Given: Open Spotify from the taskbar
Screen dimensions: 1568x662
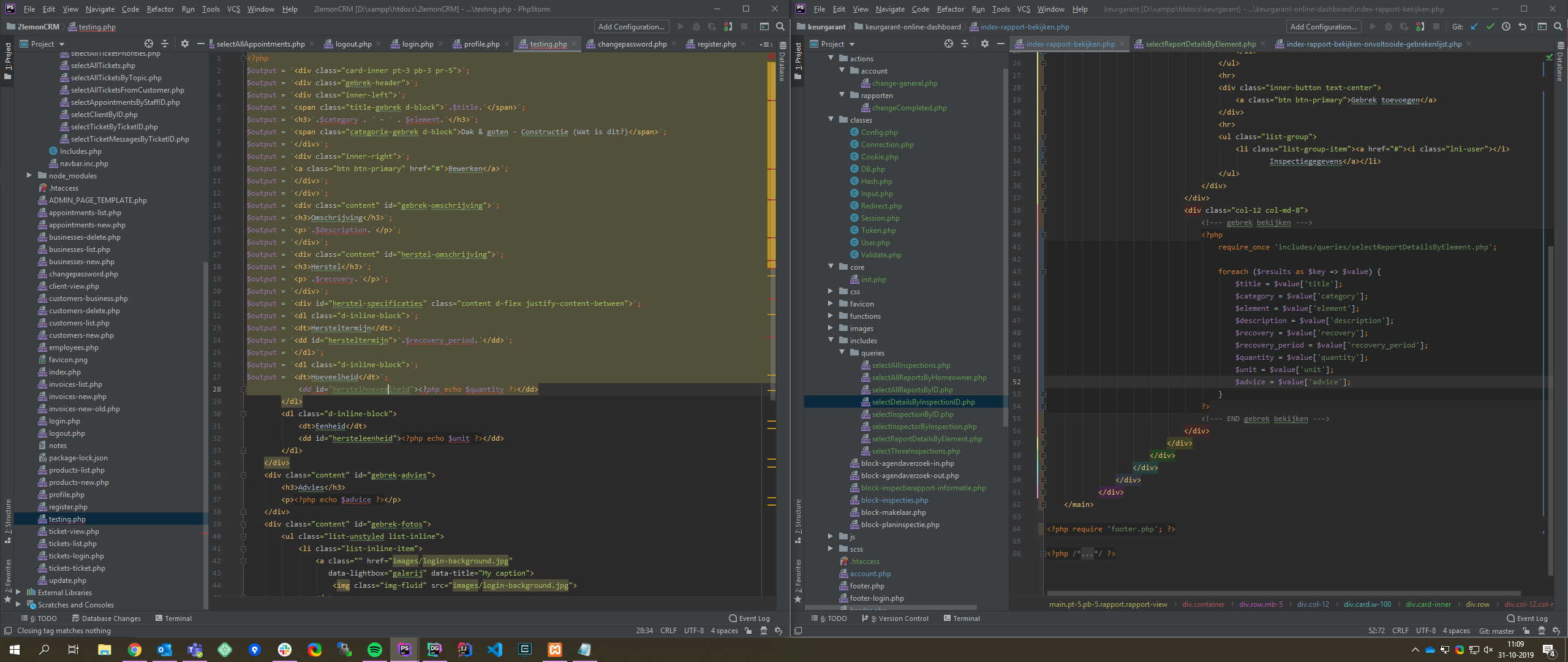Looking at the screenshot, I should pos(374,650).
